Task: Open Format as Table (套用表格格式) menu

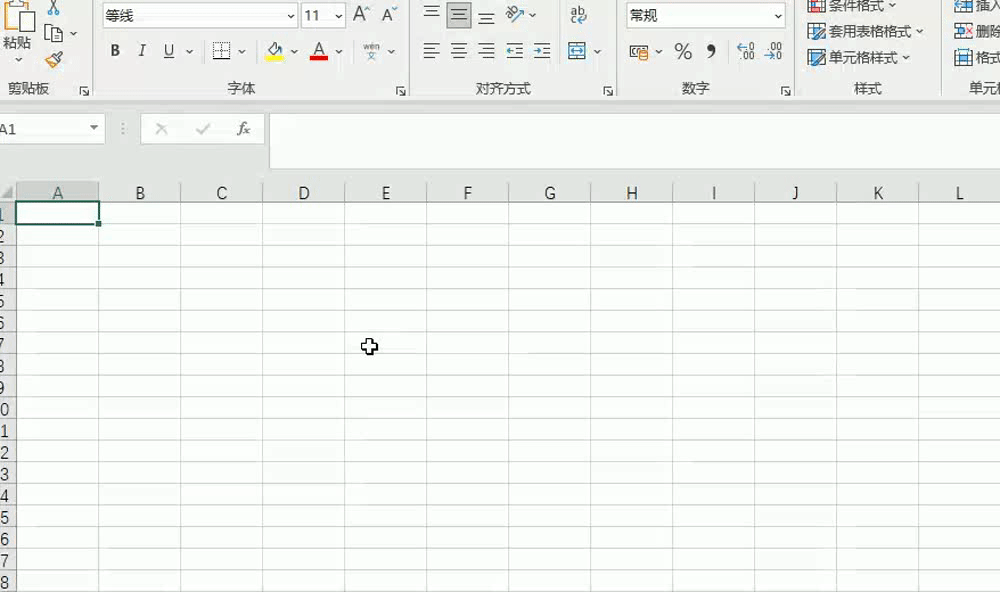Action: coord(865,31)
